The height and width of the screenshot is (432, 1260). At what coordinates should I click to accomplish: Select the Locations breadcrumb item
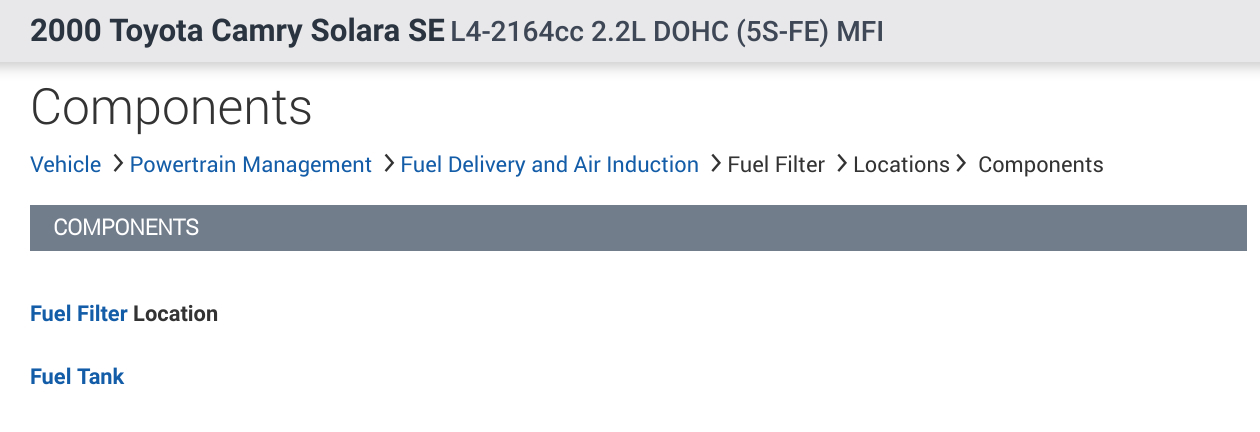[901, 165]
